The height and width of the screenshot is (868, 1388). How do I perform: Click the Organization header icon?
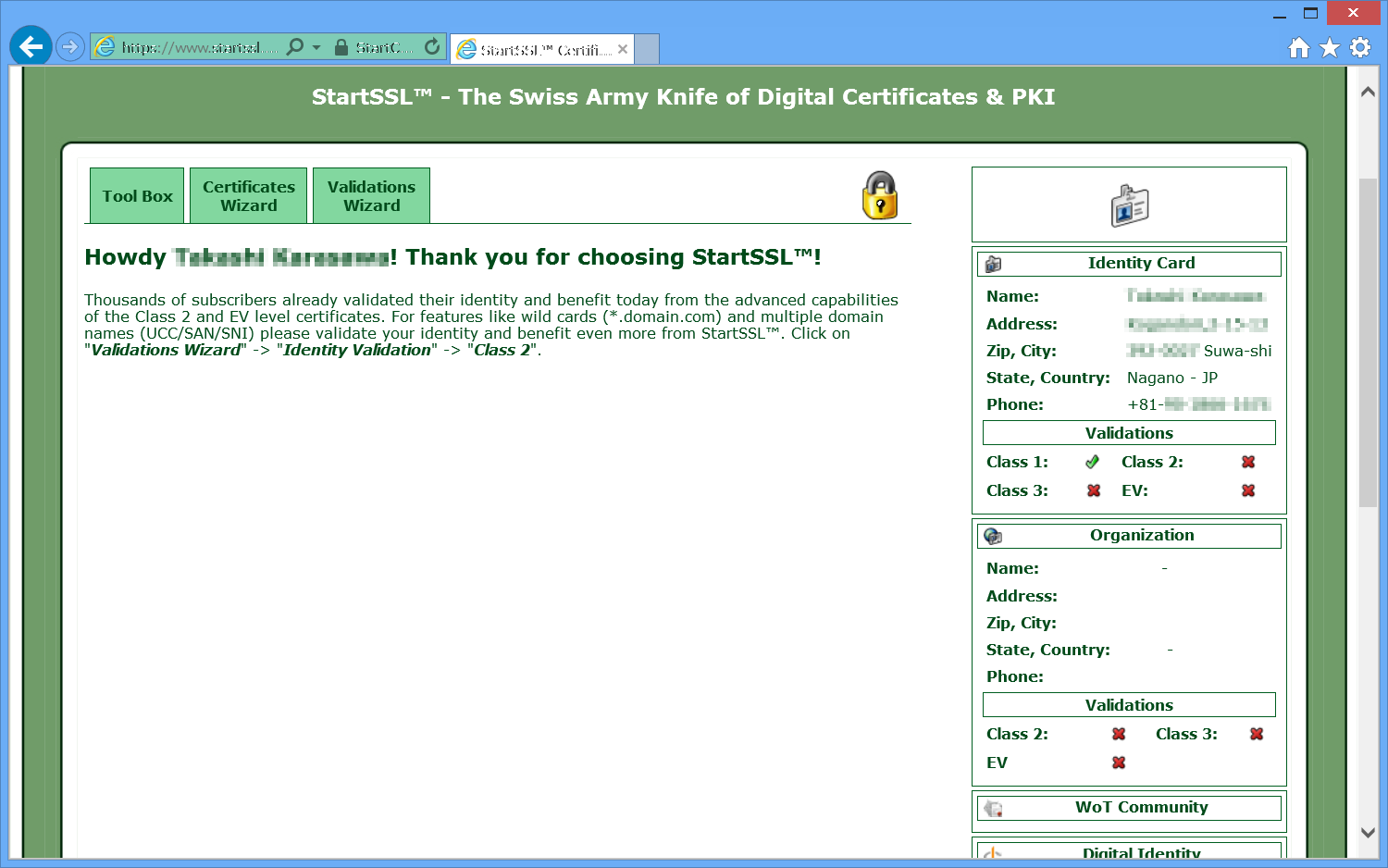coord(993,536)
